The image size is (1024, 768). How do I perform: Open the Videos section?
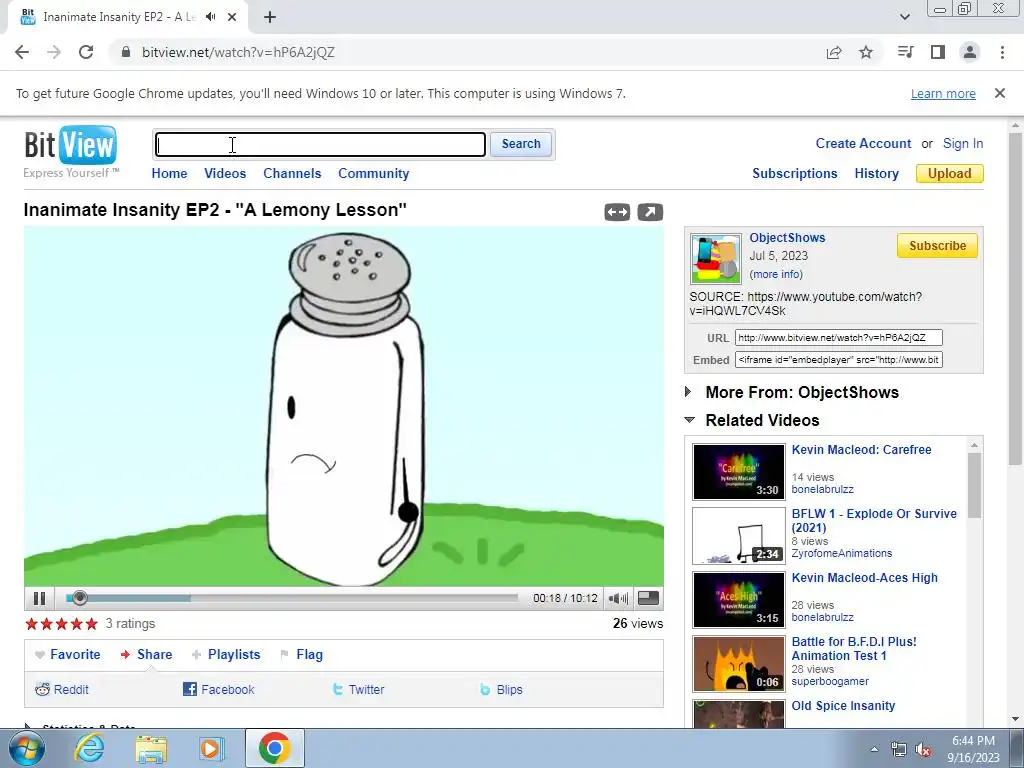(225, 174)
